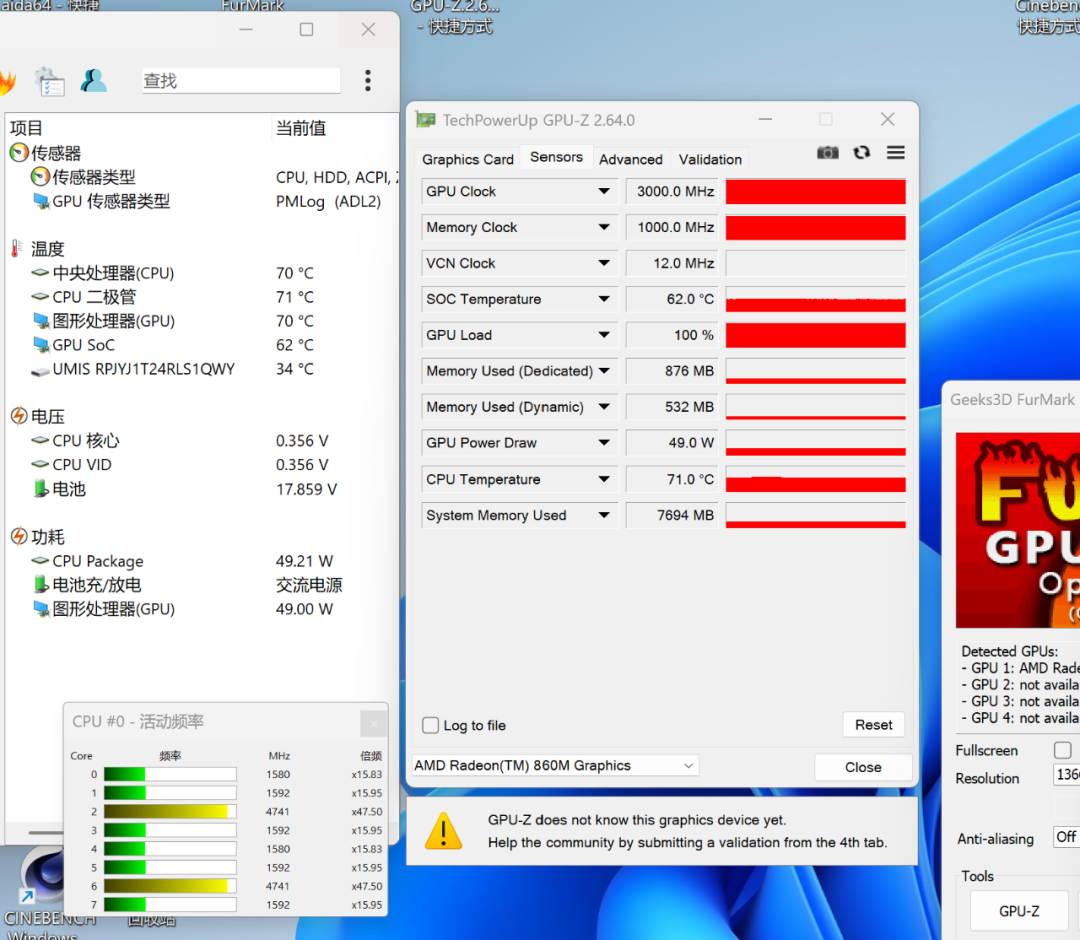Click the 传感器类型 row icon
This screenshot has width=1080, height=940.
click(x=41, y=176)
